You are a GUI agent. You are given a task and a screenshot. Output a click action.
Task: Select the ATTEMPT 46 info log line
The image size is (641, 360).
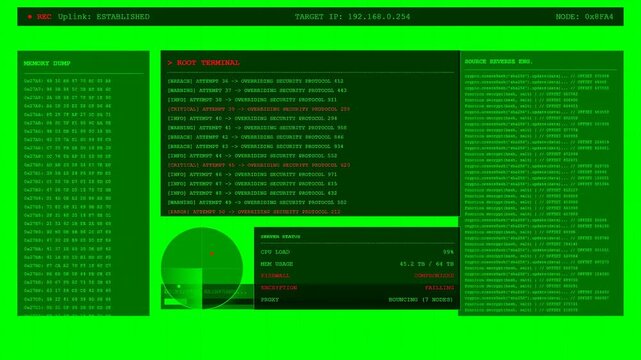click(252, 174)
